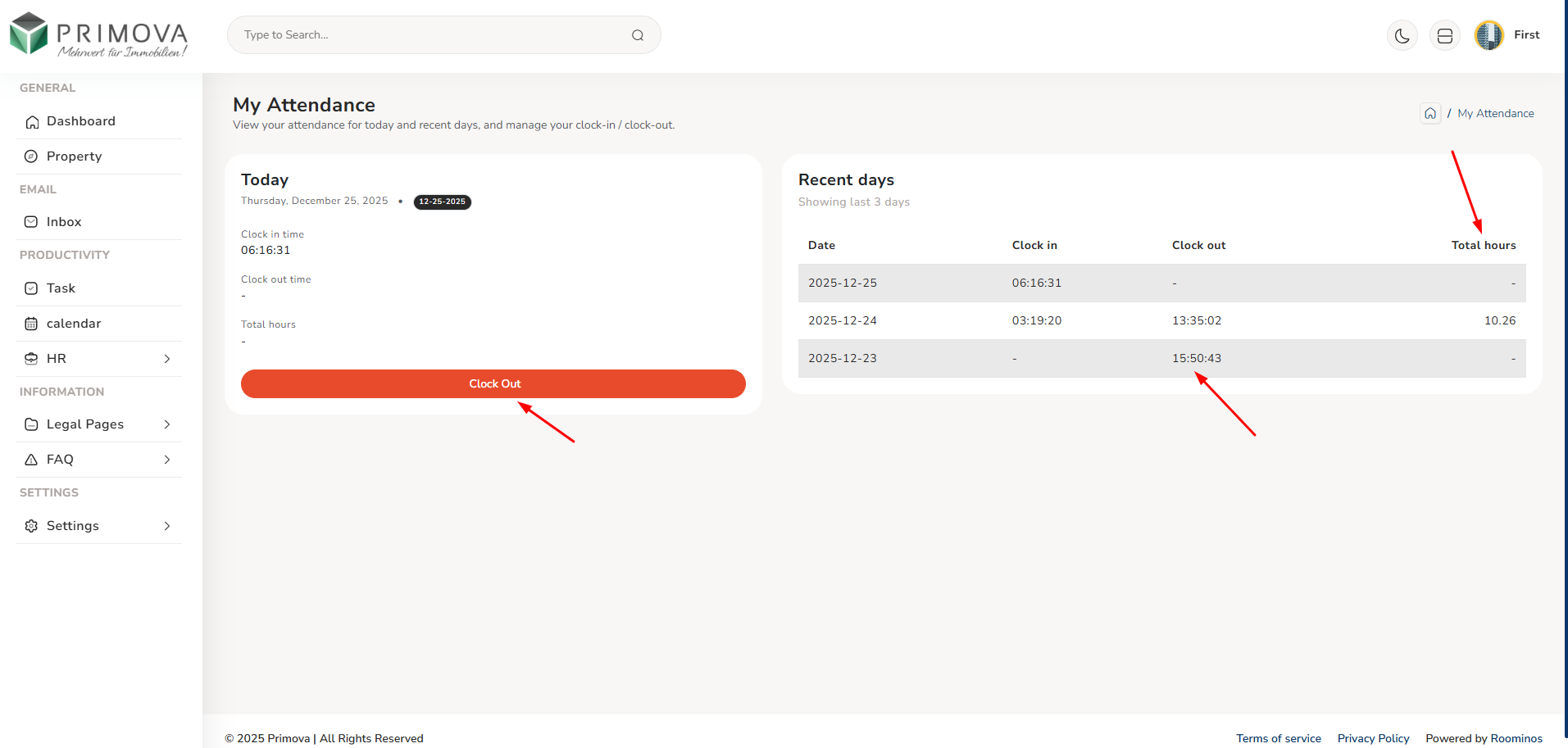
Task: Expand the FAQ submenu
Action: point(98,460)
